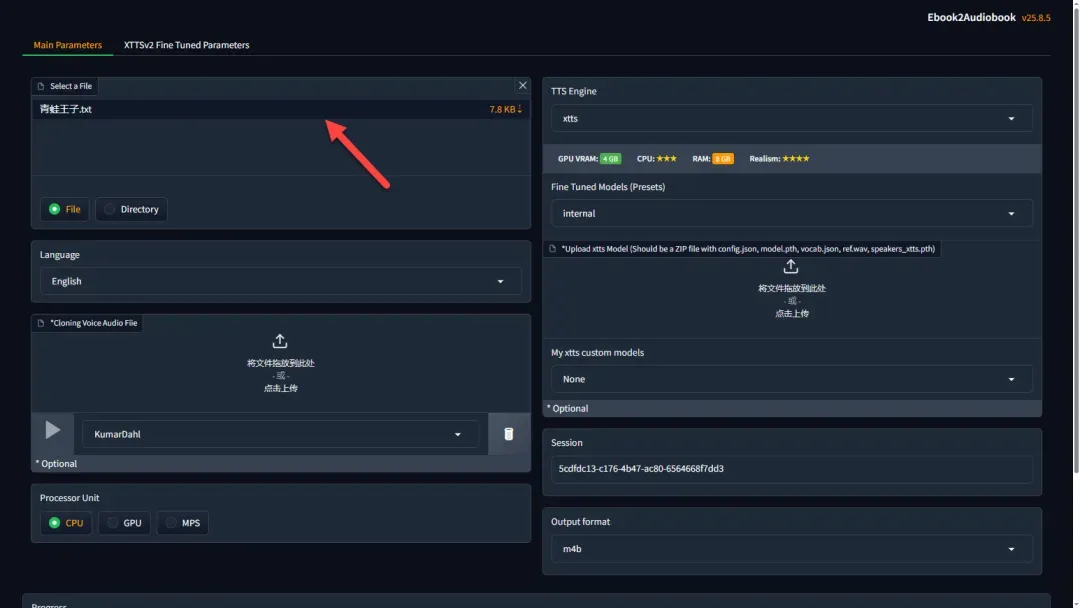Click the v25.8.5 version label
The width and height of the screenshot is (1080, 608).
coord(1036,18)
